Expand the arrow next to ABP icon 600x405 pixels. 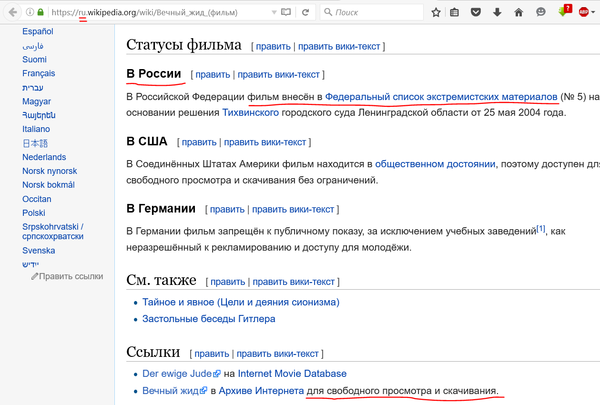(x=593, y=12)
